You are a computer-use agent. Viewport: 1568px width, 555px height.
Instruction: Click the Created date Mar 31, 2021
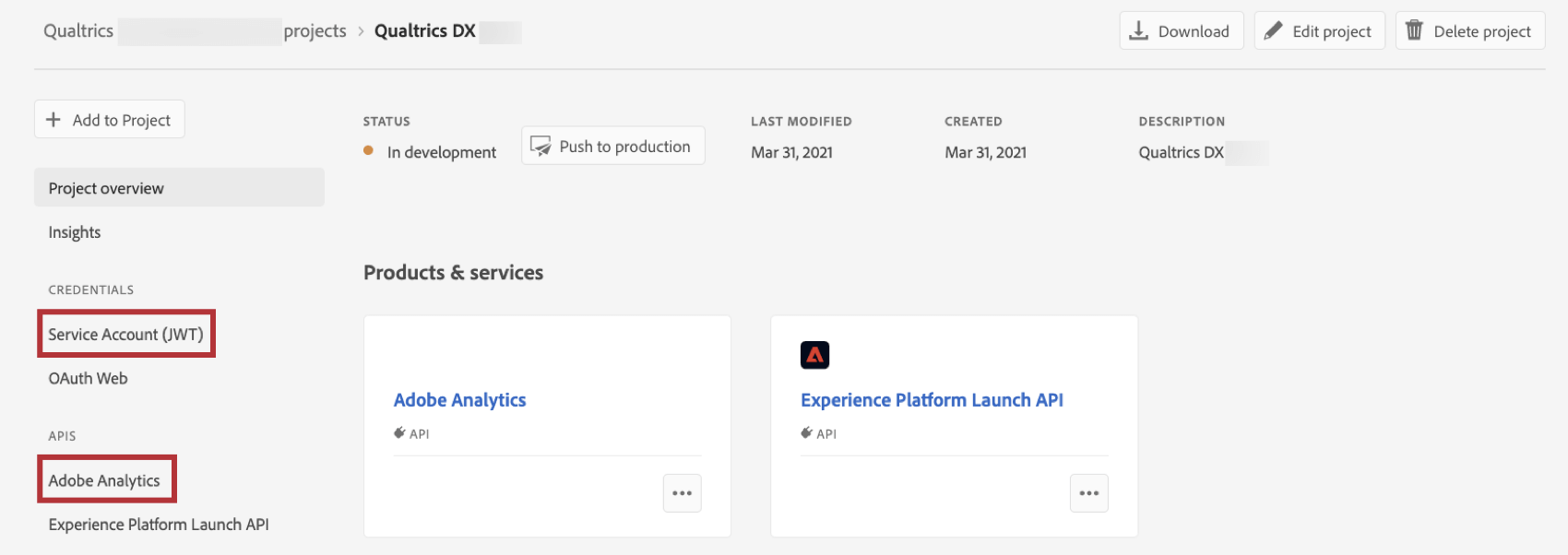[985, 152]
